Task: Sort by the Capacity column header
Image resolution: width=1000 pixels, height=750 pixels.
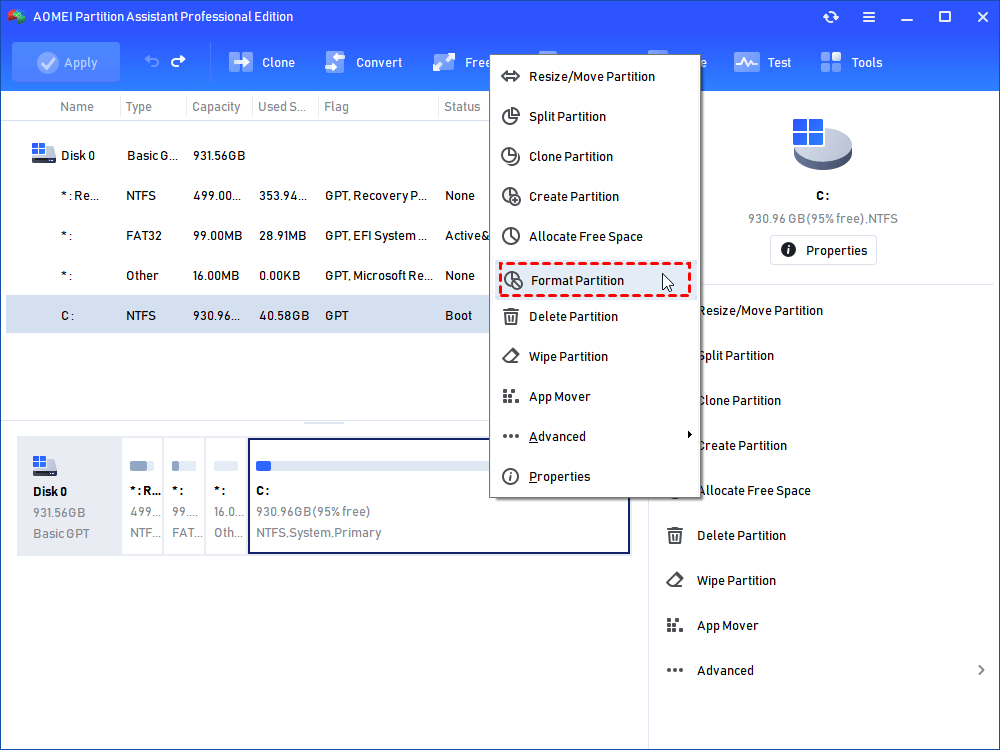Action: point(216,107)
